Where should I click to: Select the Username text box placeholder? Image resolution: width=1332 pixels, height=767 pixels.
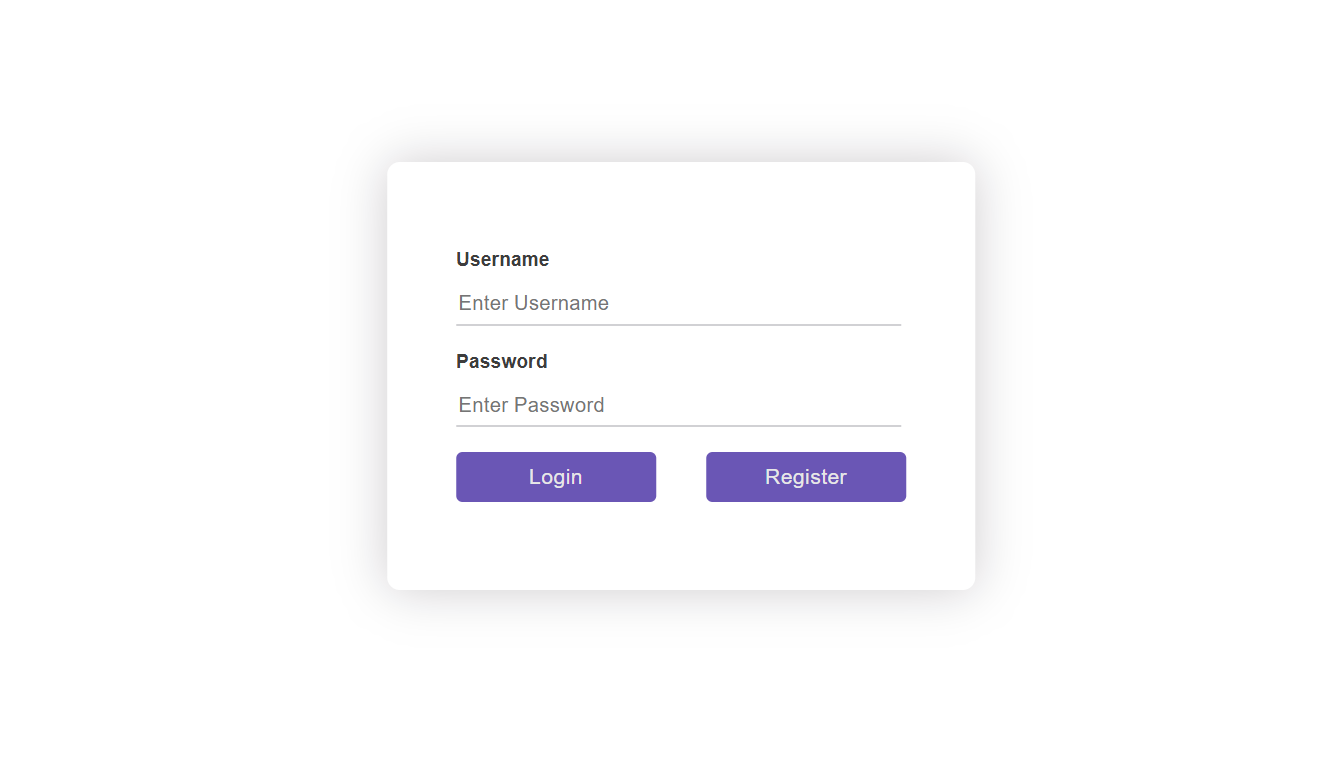pos(534,303)
